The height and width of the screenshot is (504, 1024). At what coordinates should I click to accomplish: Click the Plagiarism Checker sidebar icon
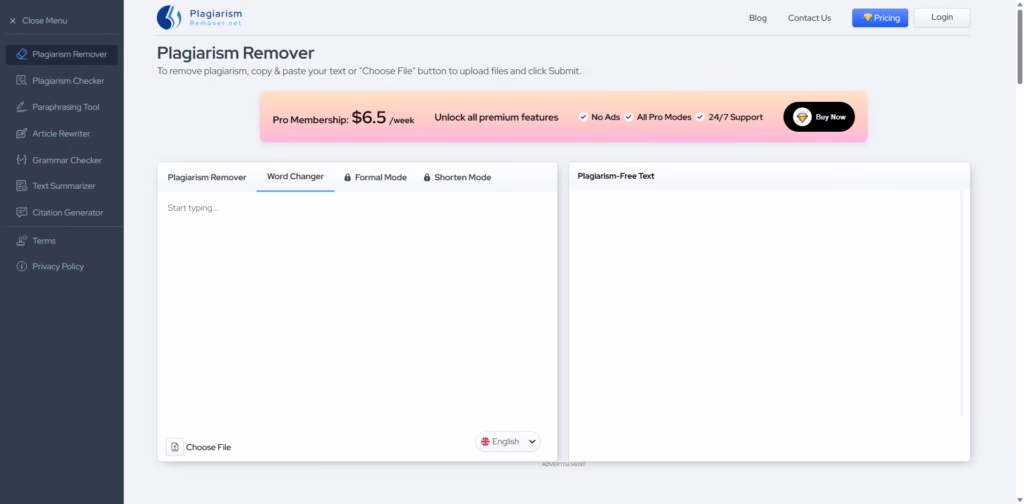point(22,81)
